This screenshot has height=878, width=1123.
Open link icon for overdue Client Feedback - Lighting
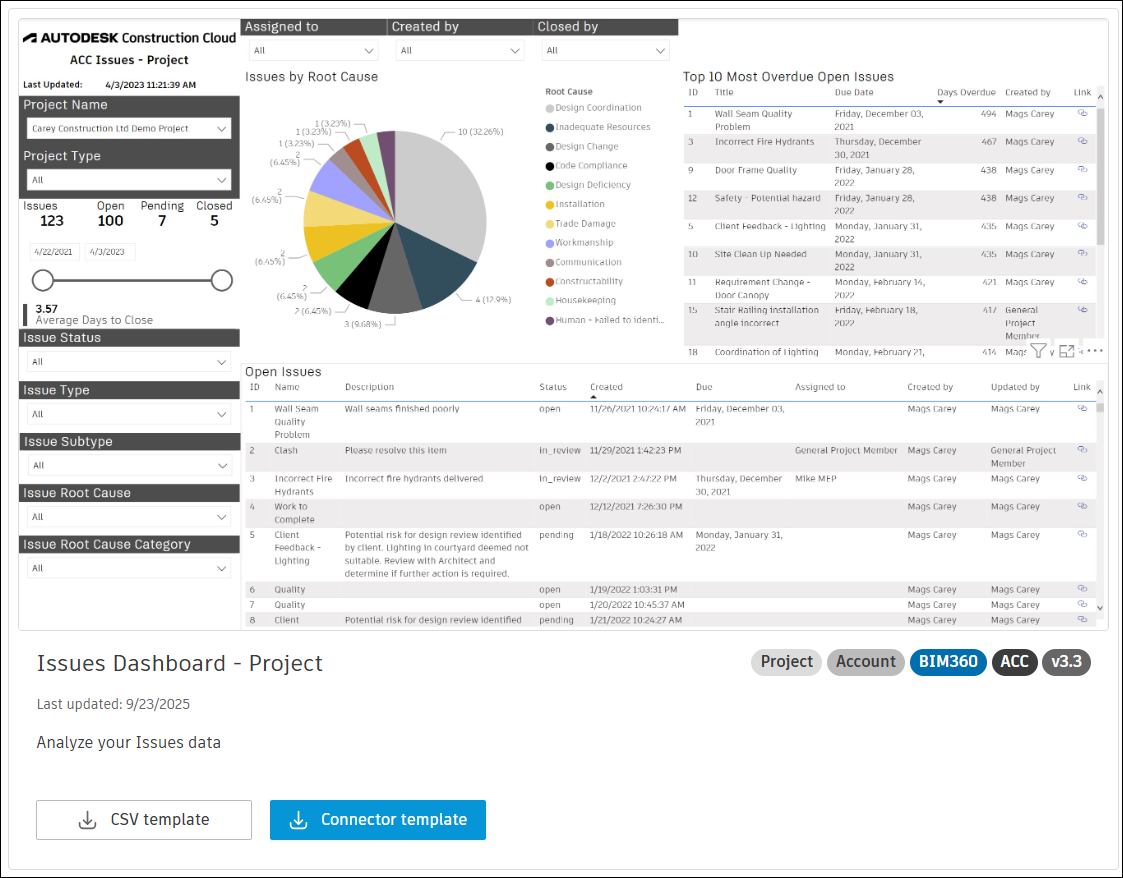point(1082,226)
